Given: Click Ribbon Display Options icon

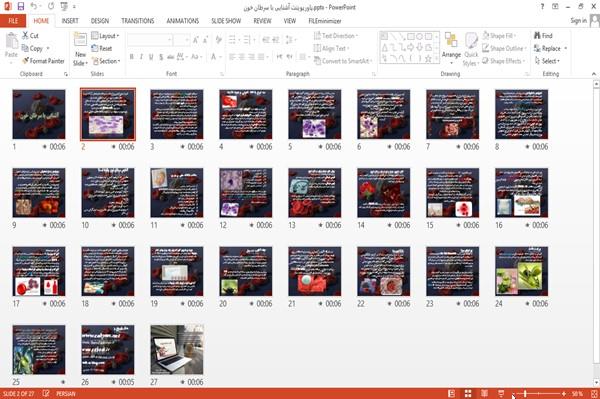Looking at the screenshot, I should (555, 7).
